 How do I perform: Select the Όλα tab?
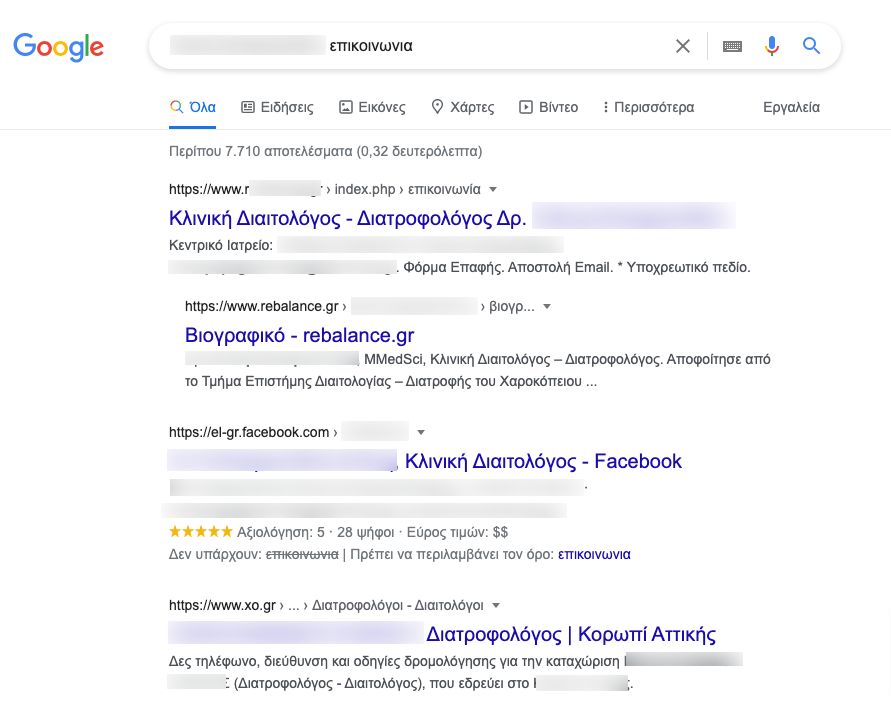pos(193,107)
